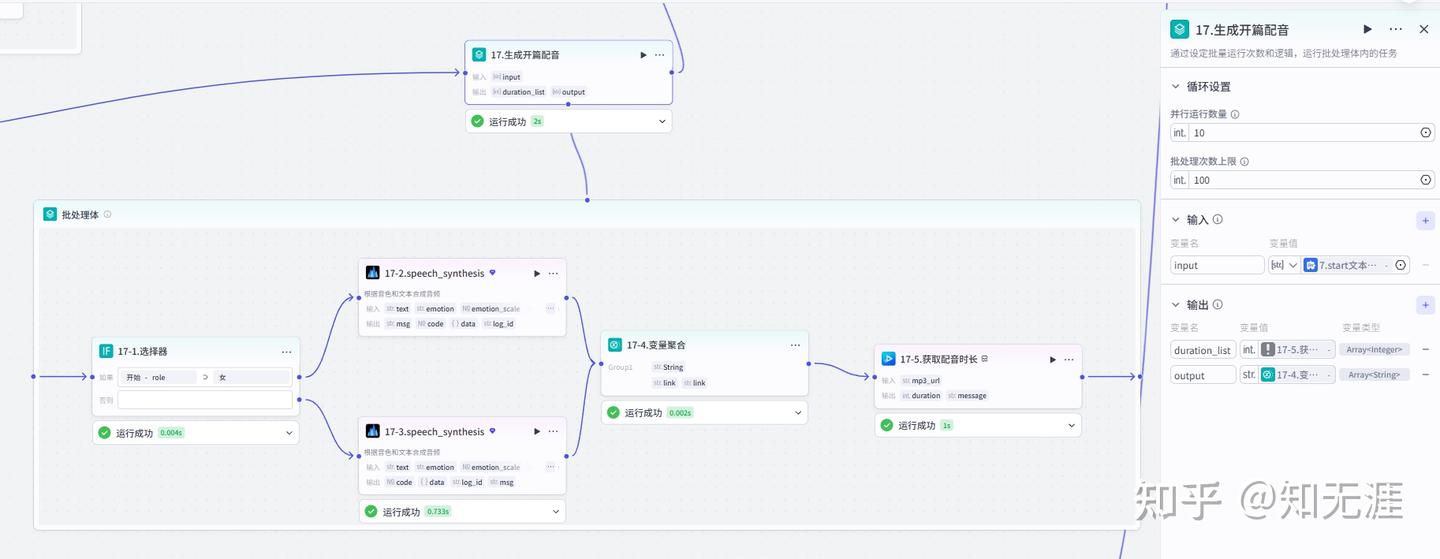Expand the 17-4.变量聚合 run result chevron

click(x=798, y=412)
